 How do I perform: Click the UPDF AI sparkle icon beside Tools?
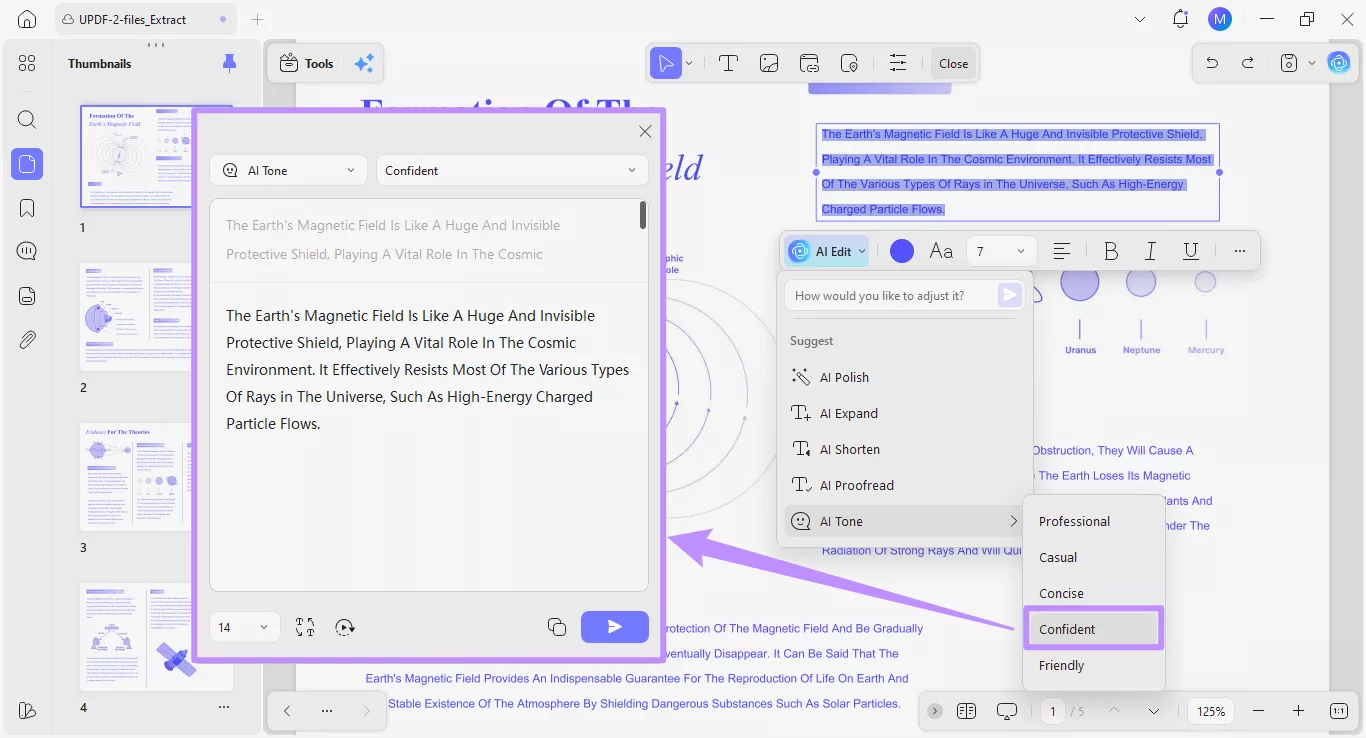364,64
